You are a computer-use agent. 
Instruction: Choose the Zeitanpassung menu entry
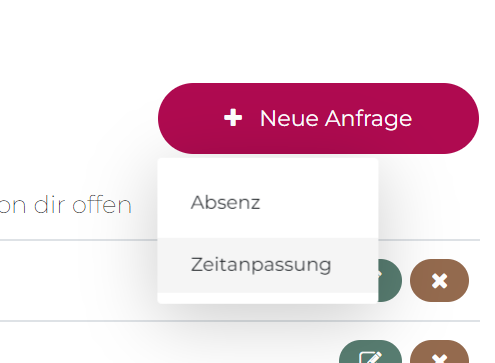268,265
